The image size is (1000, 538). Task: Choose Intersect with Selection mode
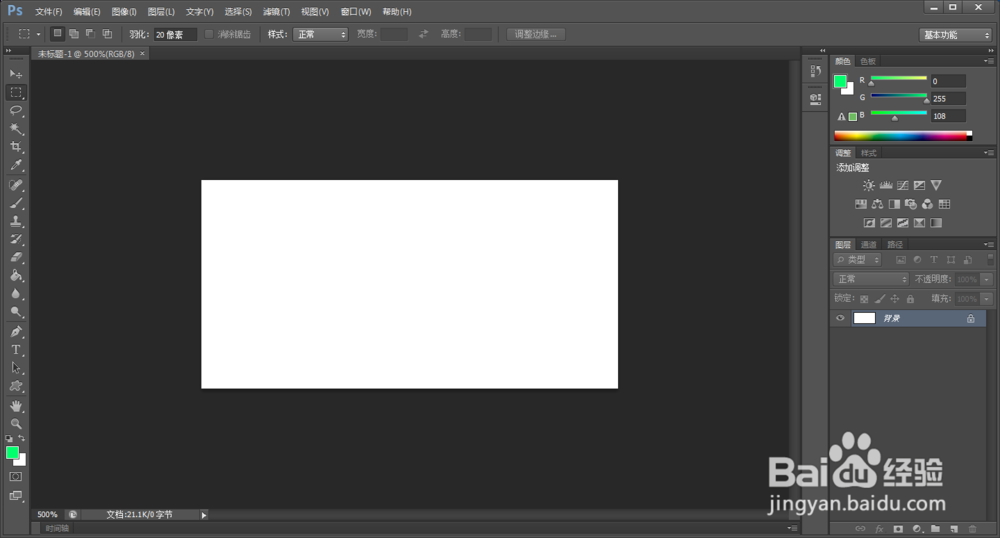pyautogui.click(x=107, y=34)
